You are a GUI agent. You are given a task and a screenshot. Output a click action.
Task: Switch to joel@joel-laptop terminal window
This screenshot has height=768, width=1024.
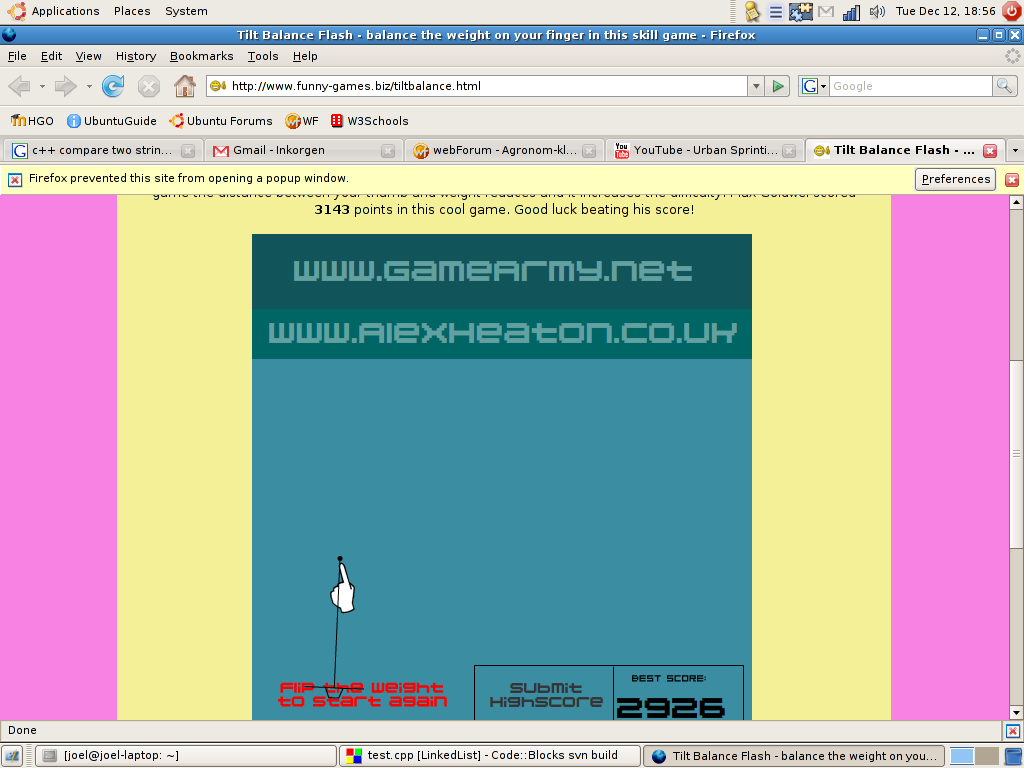(185, 756)
